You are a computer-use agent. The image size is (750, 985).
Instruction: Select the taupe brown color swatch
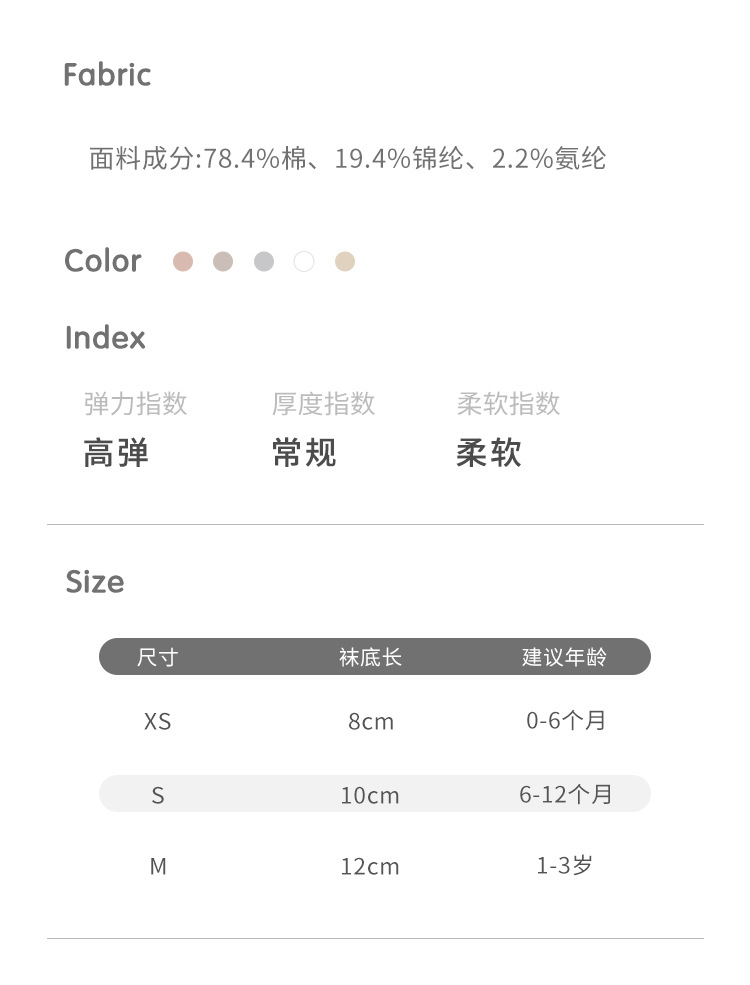(223, 262)
